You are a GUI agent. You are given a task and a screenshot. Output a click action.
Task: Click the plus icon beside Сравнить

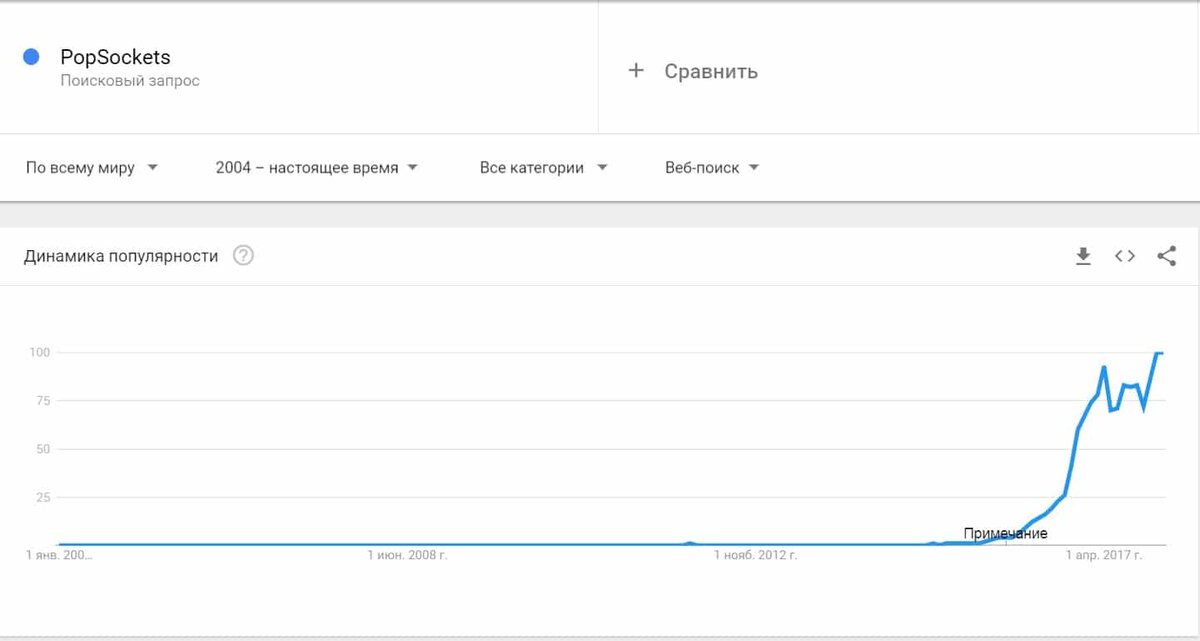coord(635,71)
